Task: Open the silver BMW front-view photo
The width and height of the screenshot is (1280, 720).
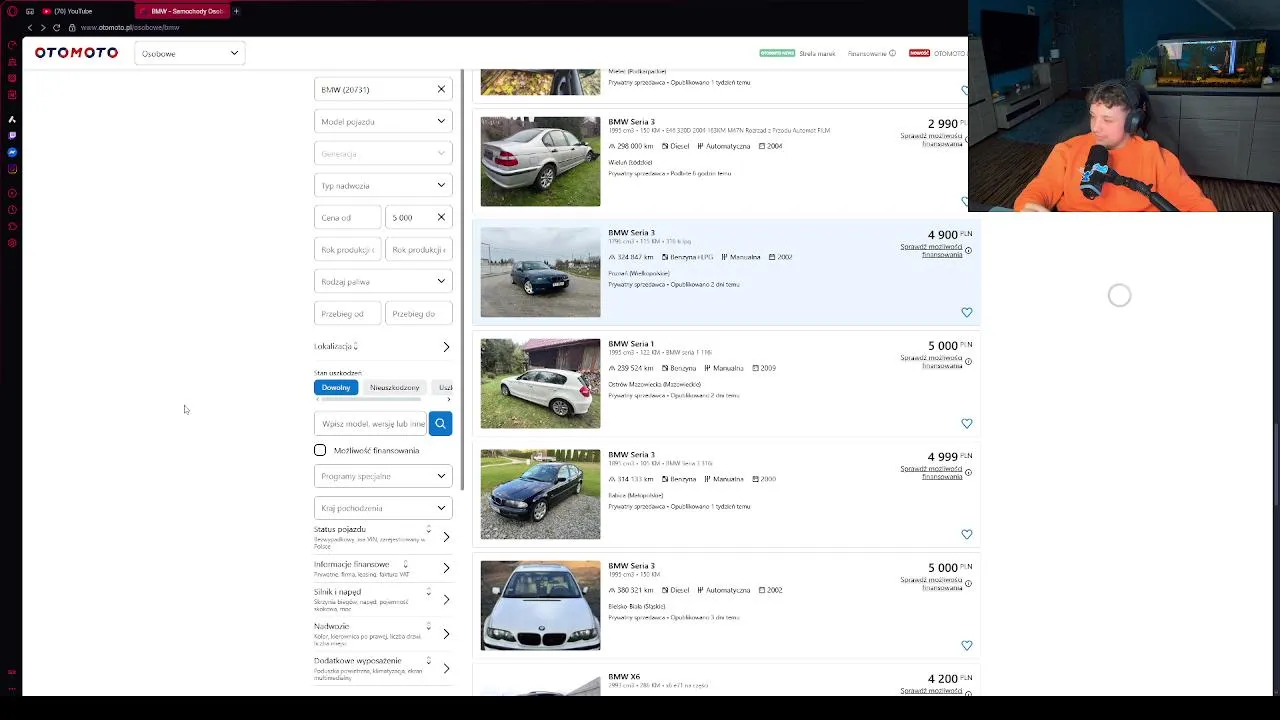Action: pos(540,605)
